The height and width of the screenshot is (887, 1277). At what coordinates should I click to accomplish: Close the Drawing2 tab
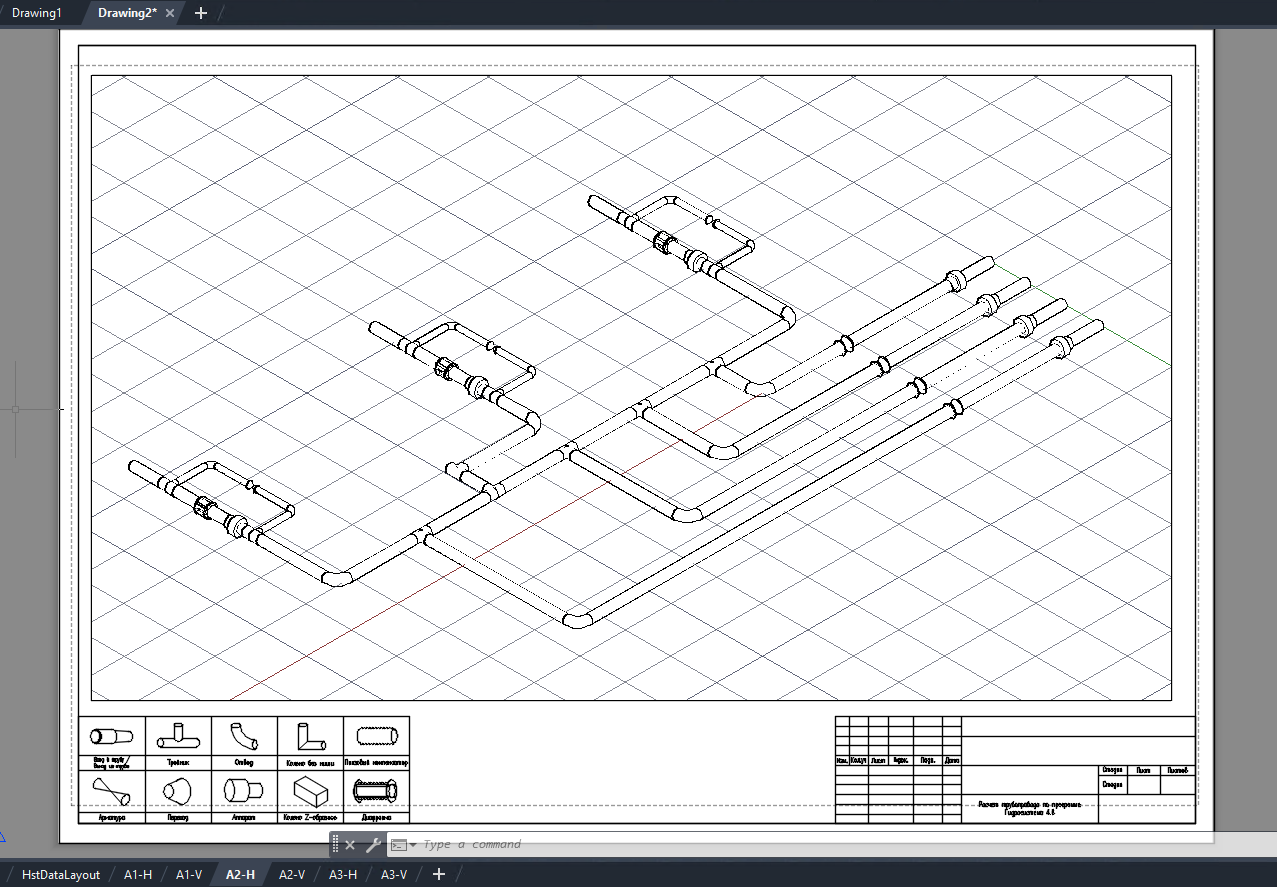170,13
